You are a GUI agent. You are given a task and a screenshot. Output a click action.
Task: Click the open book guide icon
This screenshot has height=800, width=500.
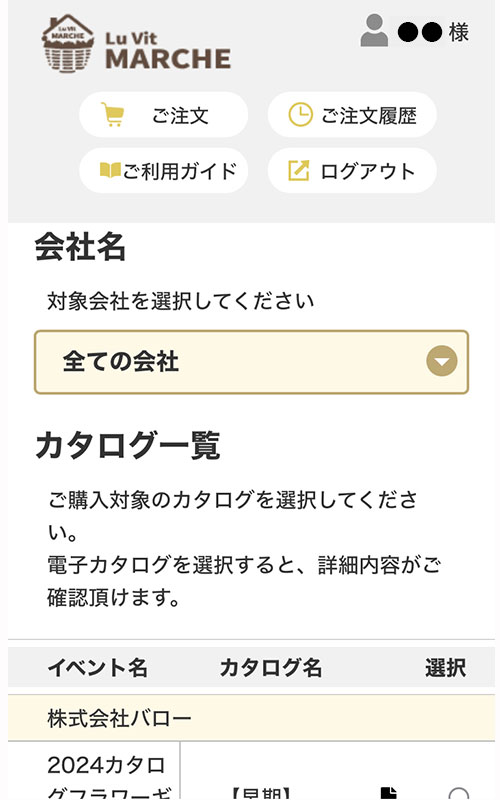pos(110,170)
